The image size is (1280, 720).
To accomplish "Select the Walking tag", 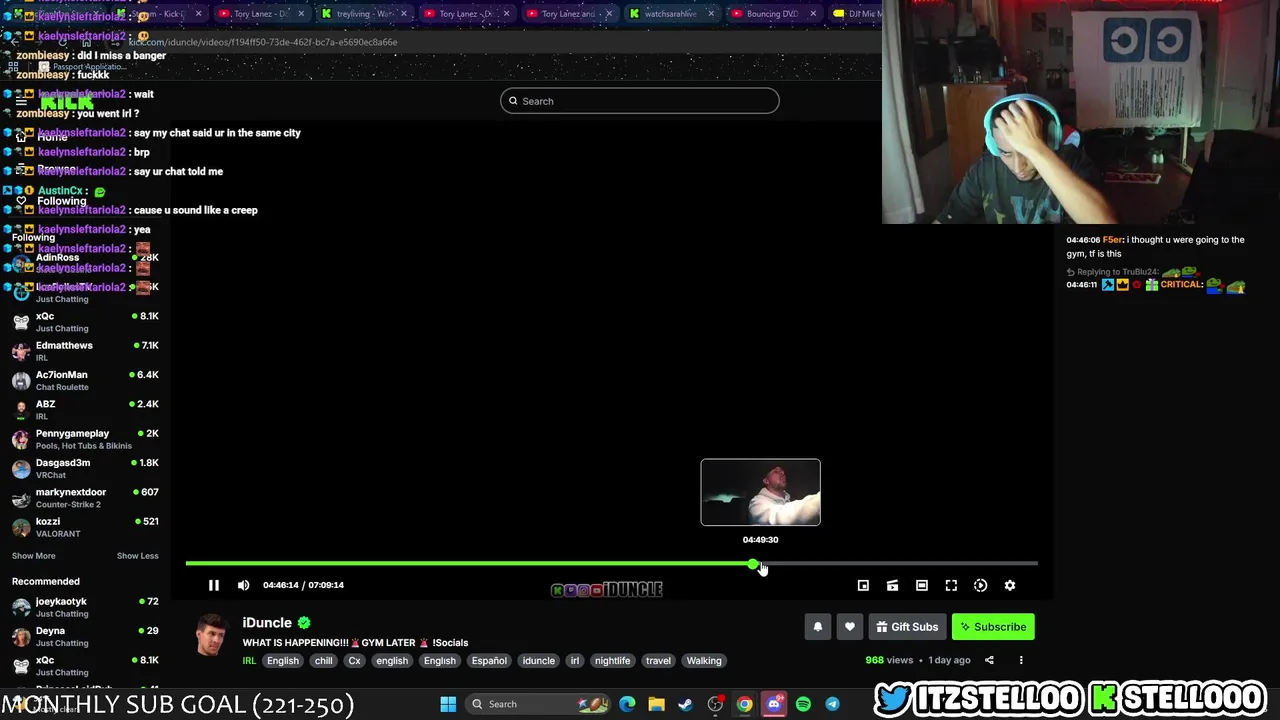I will pyautogui.click(x=704, y=660).
